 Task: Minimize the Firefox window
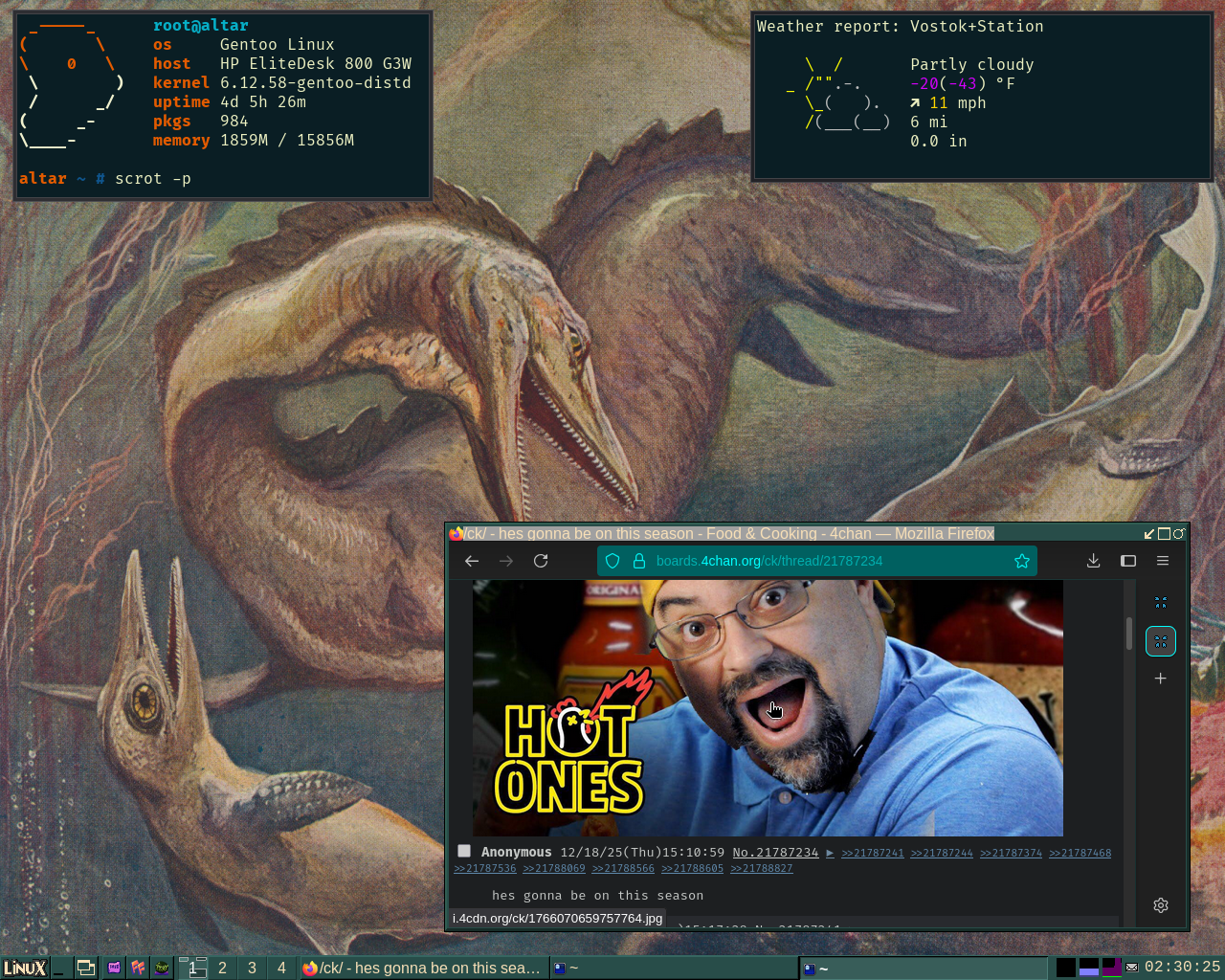point(1149,534)
